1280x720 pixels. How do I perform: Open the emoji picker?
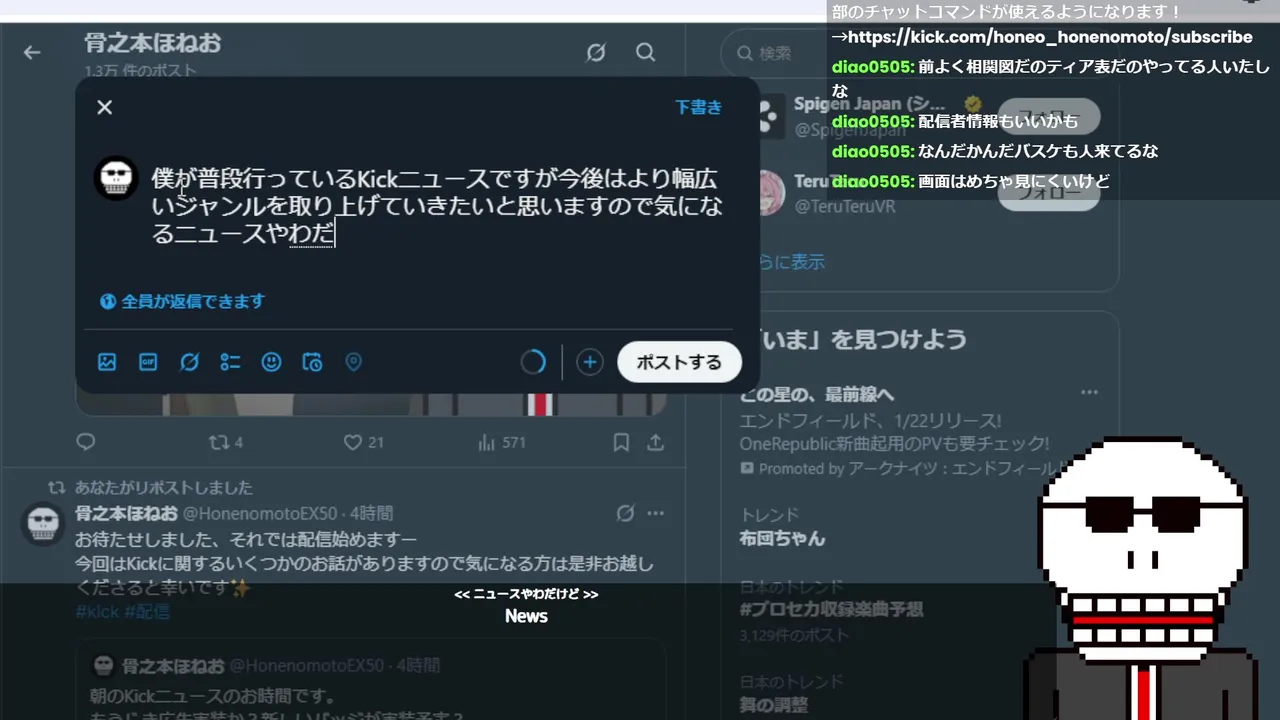(x=271, y=362)
